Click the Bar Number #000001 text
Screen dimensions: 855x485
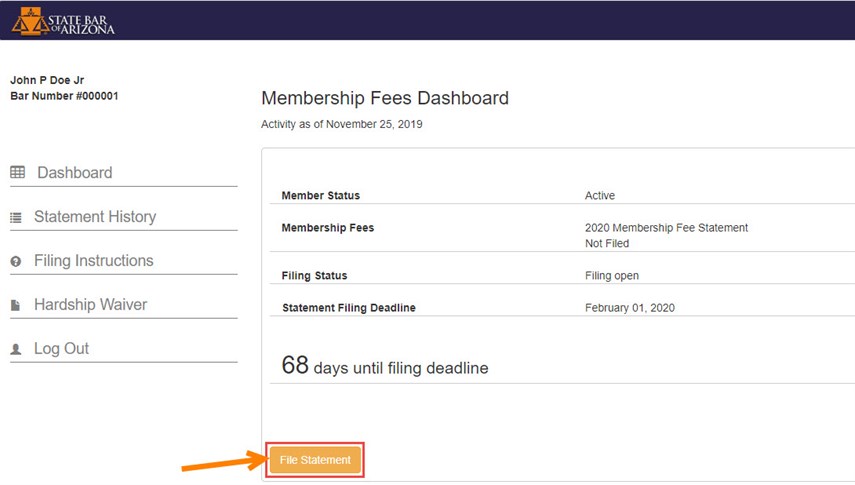point(64,96)
